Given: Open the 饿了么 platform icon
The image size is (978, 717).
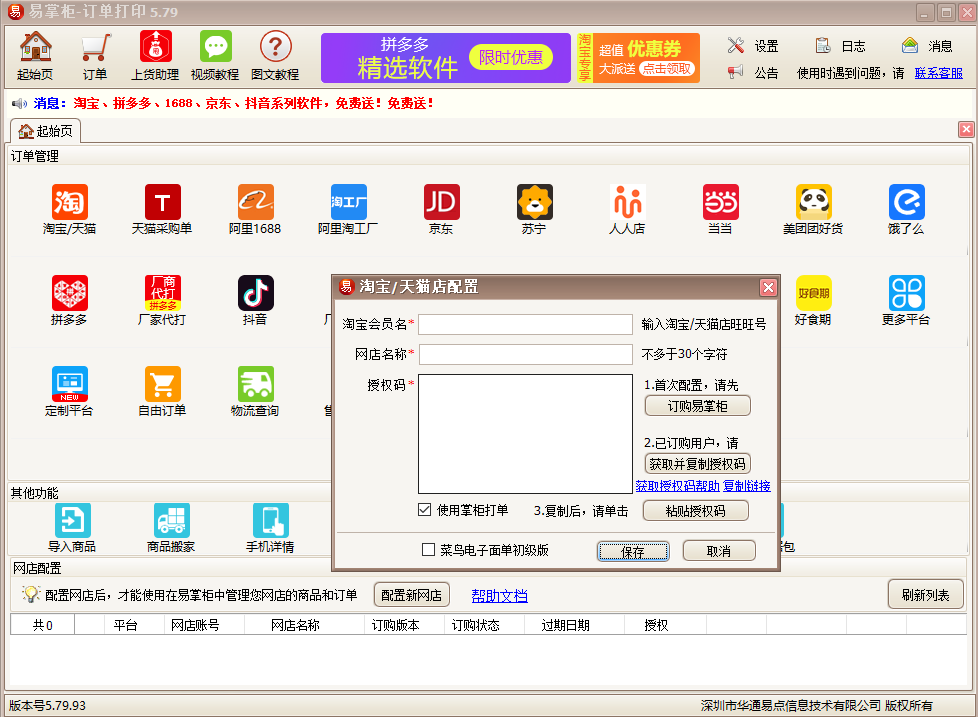Looking at the screenshot, I should pos(906,203).
